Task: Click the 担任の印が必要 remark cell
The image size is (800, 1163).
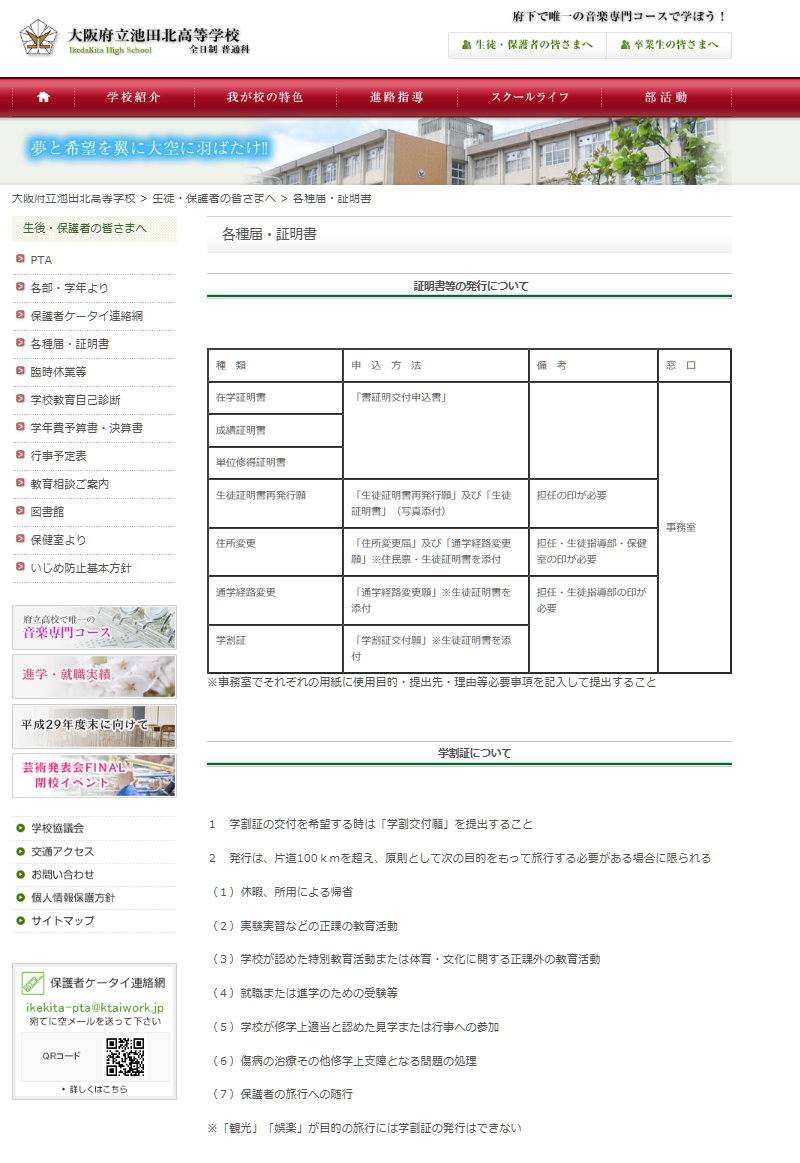Action: coord(593,503)
